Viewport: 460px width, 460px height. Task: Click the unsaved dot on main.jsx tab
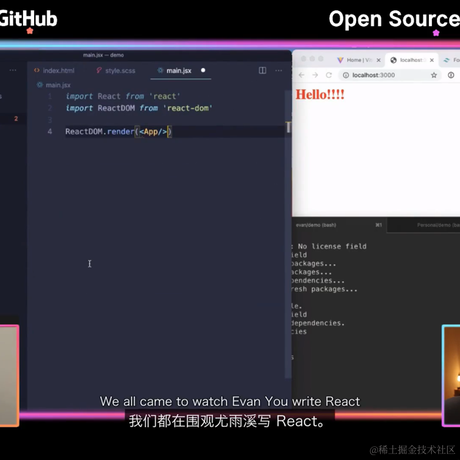coord(203,70)
